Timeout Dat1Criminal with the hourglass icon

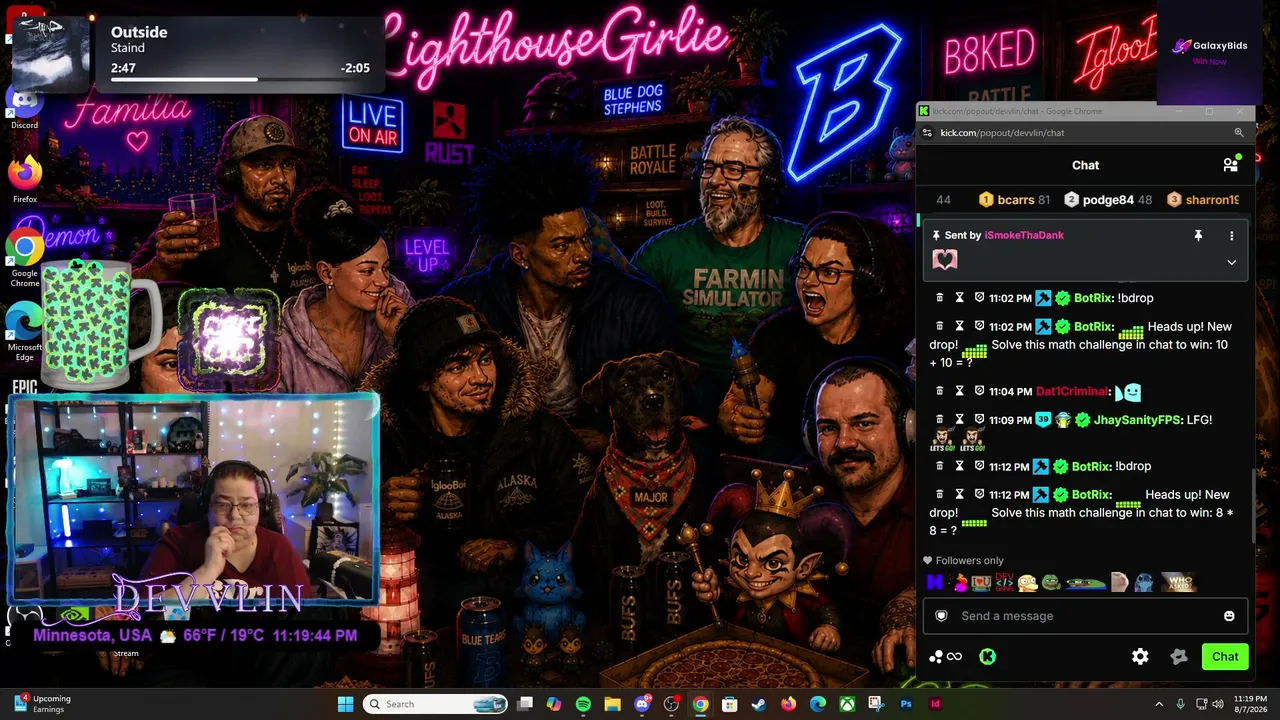click(x=959, y=391)
